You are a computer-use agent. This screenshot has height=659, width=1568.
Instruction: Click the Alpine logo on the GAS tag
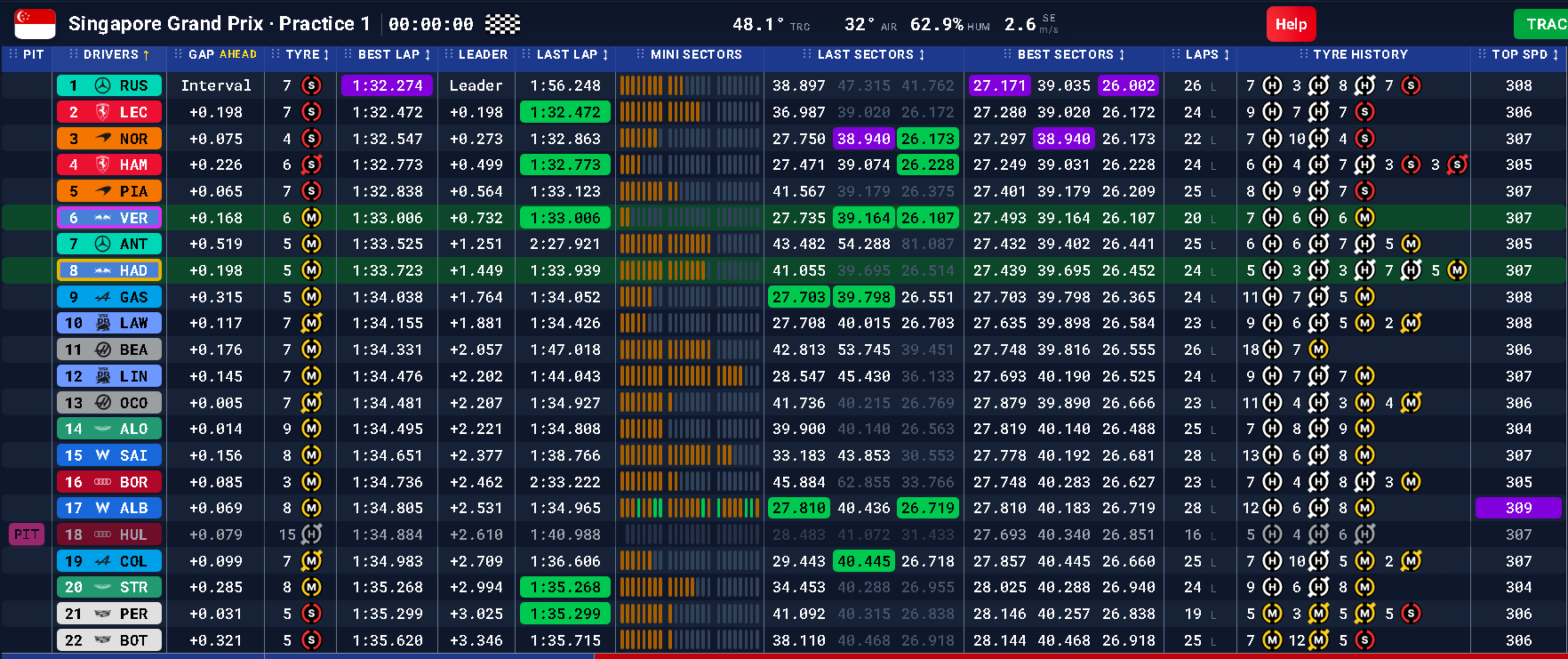[x=103, y=297]
